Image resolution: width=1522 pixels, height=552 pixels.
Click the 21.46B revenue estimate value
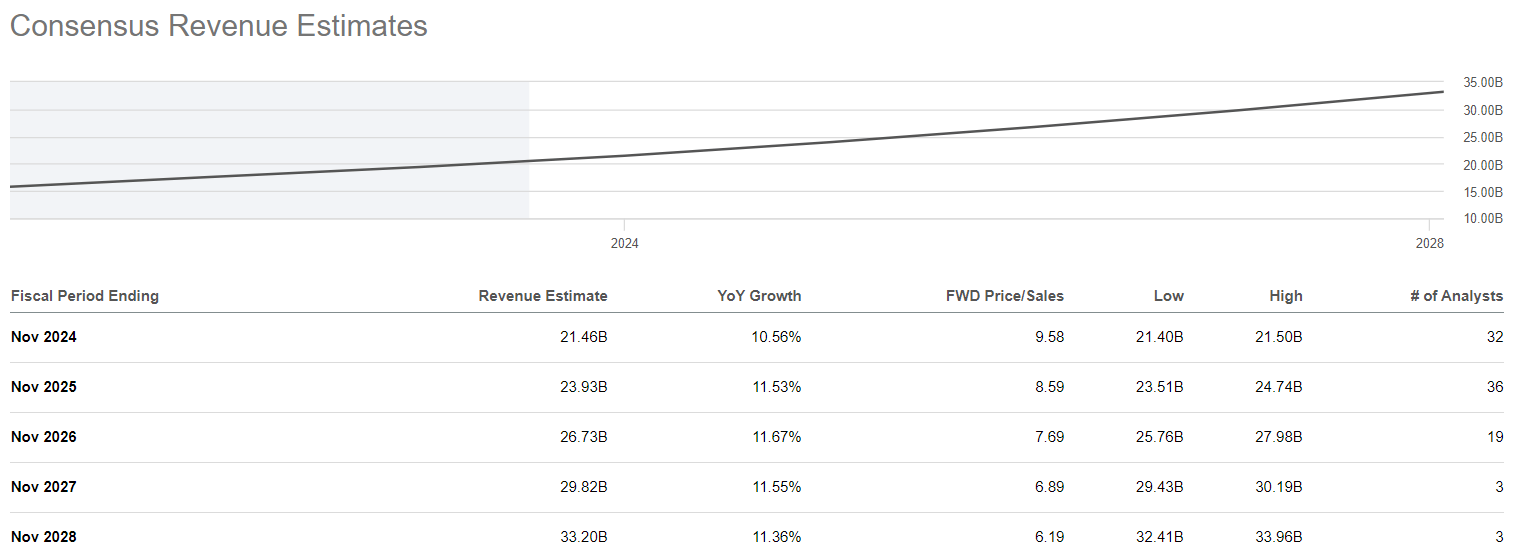[584, 337]
